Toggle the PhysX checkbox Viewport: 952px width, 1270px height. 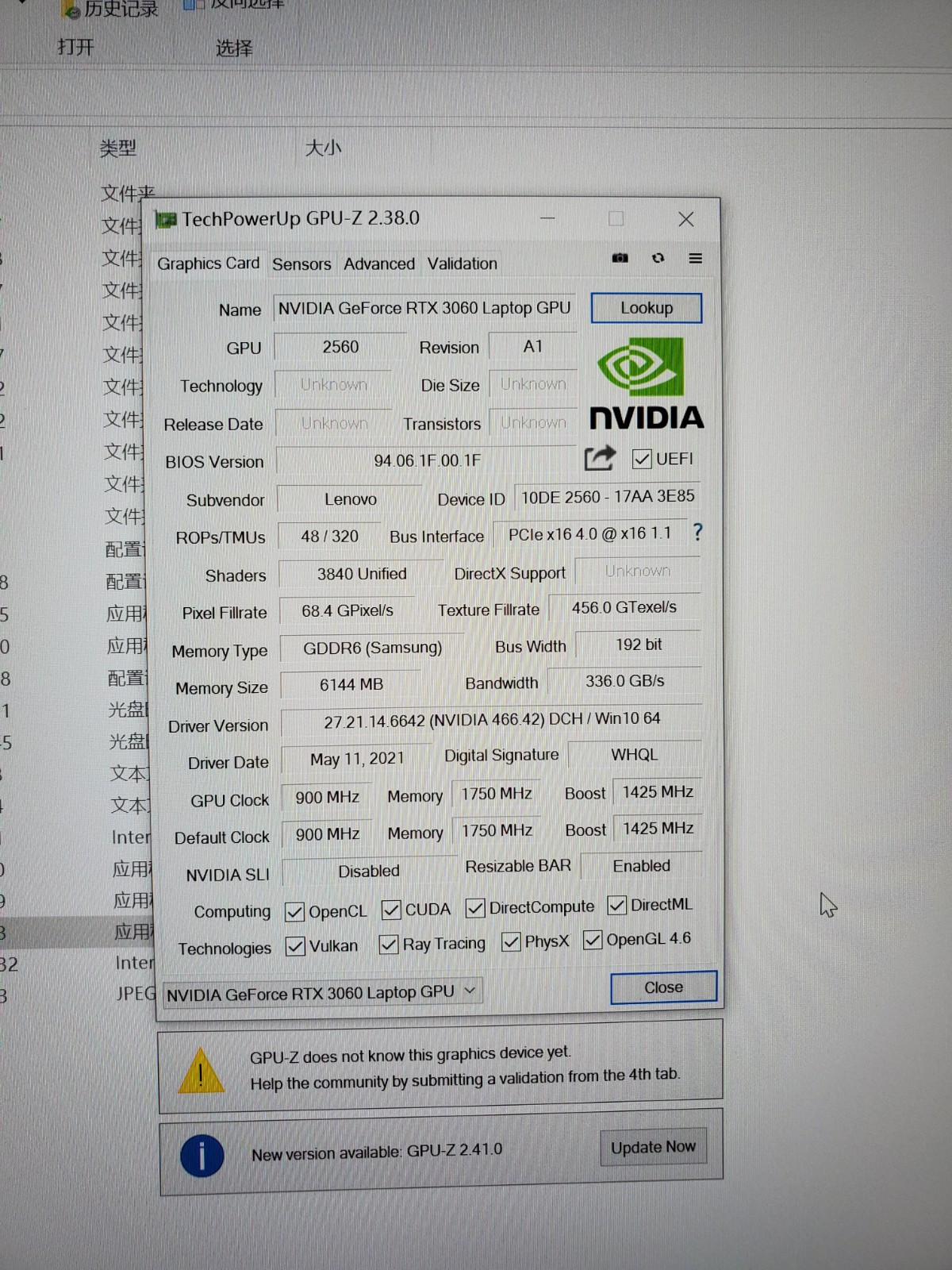[x=511, y=941]
